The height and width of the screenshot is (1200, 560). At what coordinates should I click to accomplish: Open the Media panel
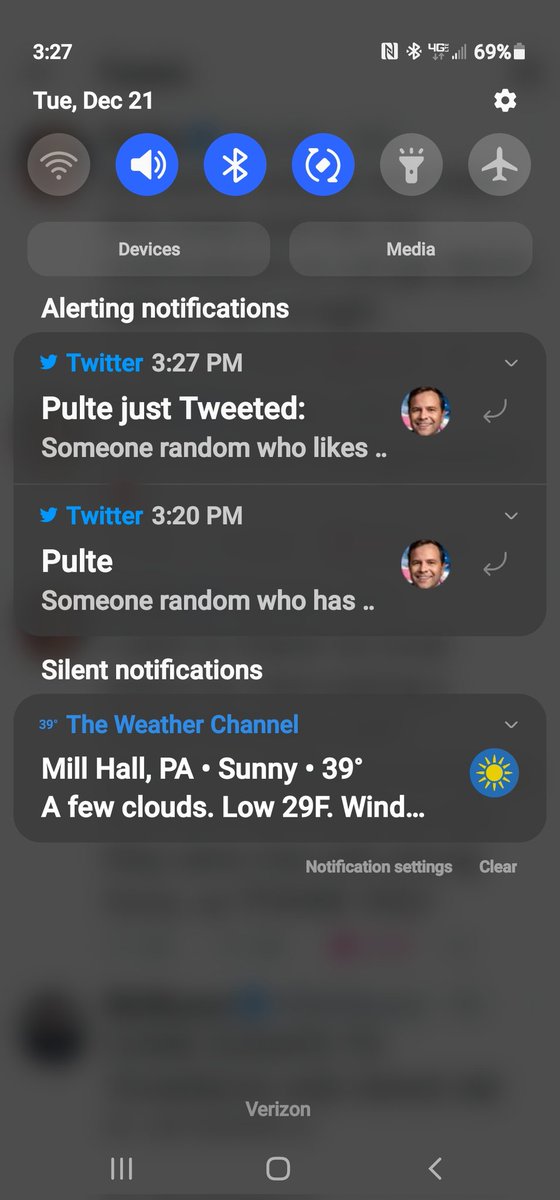pyautogui.click(x=411, y=249)
